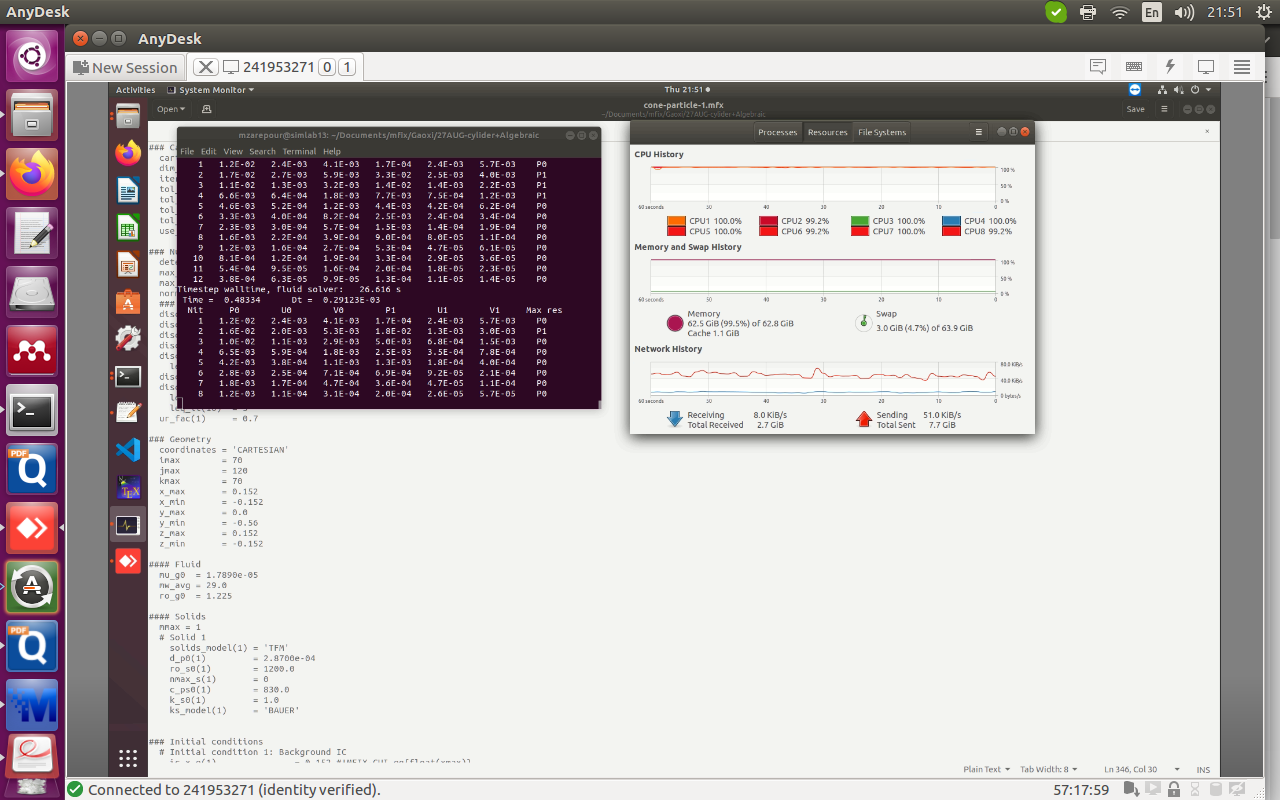Screen dimensions: 1280x800
Task: Click the CPU1 orange color swatch
Action: pyautogui.click(x=675, y=221)
